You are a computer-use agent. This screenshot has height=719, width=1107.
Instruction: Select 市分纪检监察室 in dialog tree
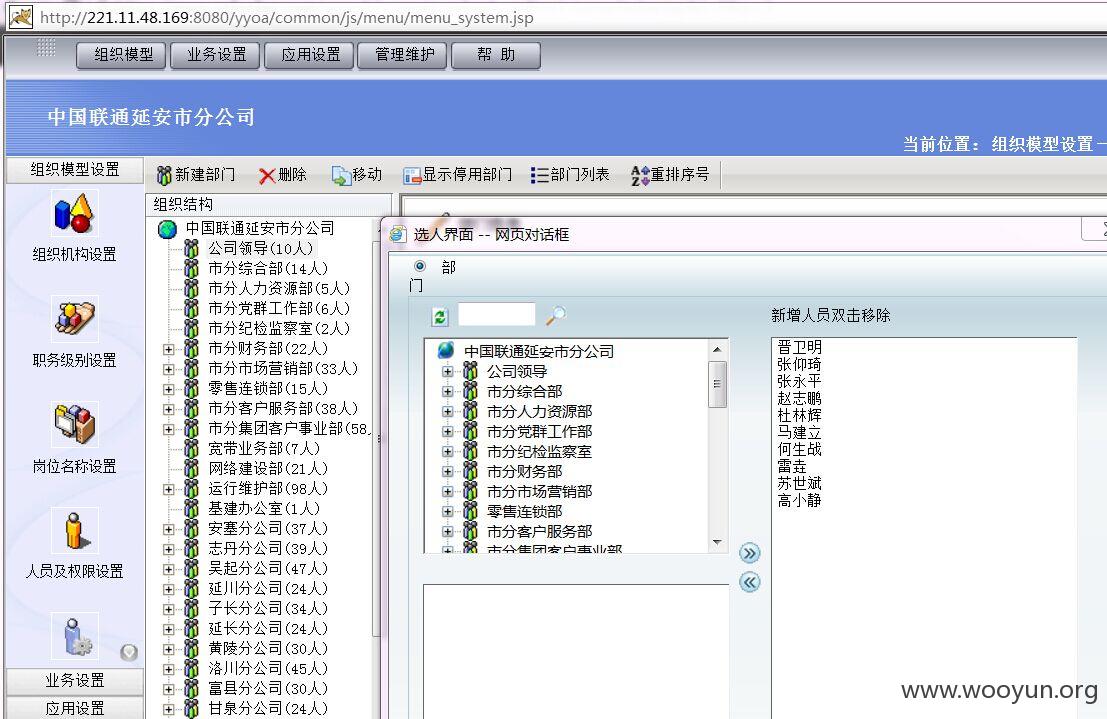click(x=539, y=451)
